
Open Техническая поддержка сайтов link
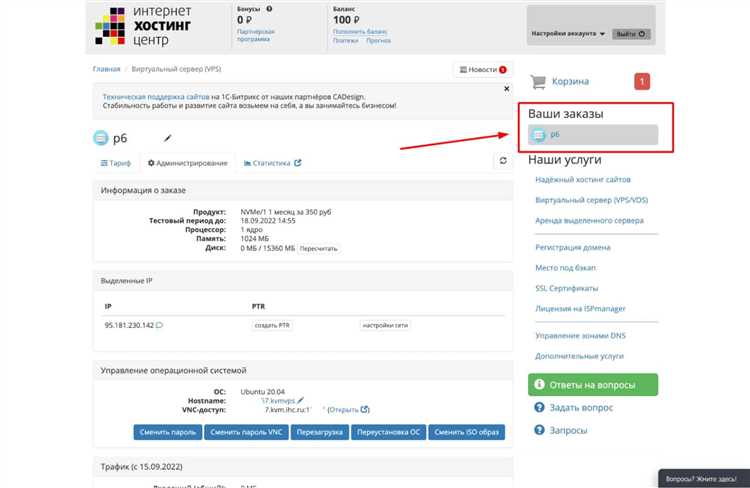[x=156, y=97]
